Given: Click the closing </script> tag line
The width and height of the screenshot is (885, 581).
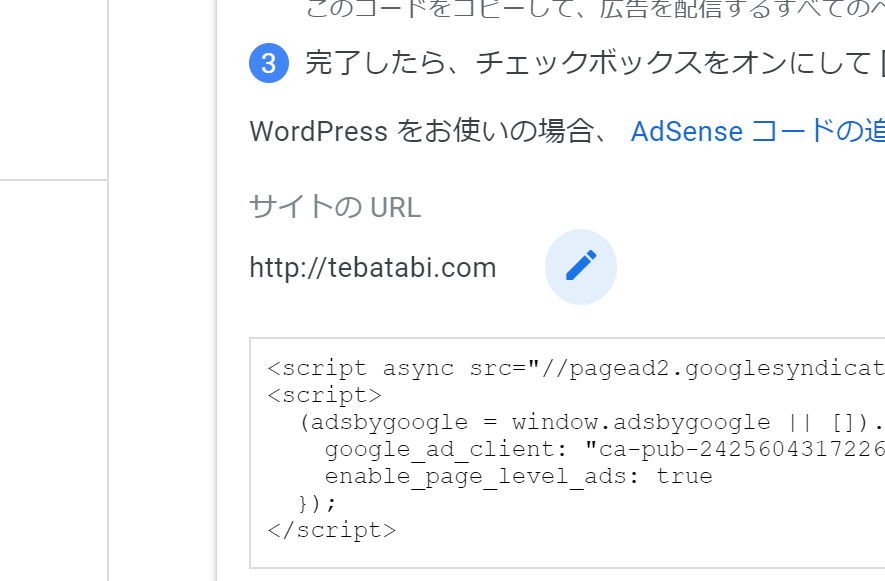Looking at the screenshot, I should tap(332, 530).
